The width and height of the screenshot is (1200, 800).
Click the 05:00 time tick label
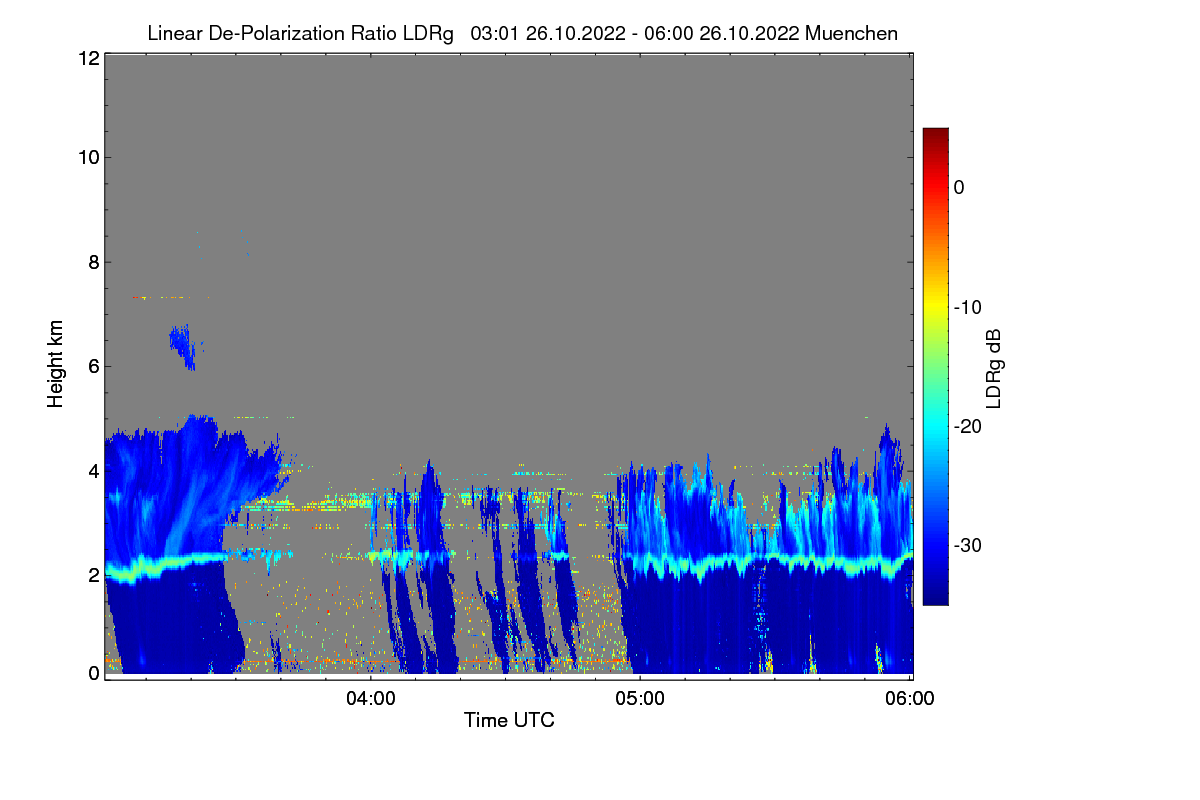coord(640,699)
